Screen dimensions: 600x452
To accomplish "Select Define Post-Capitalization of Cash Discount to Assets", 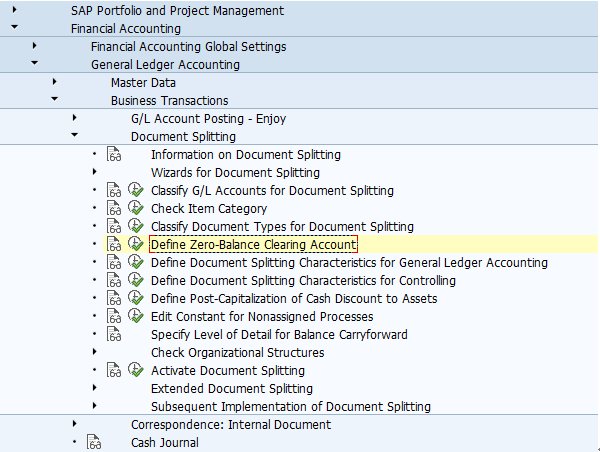I will 294,299.
